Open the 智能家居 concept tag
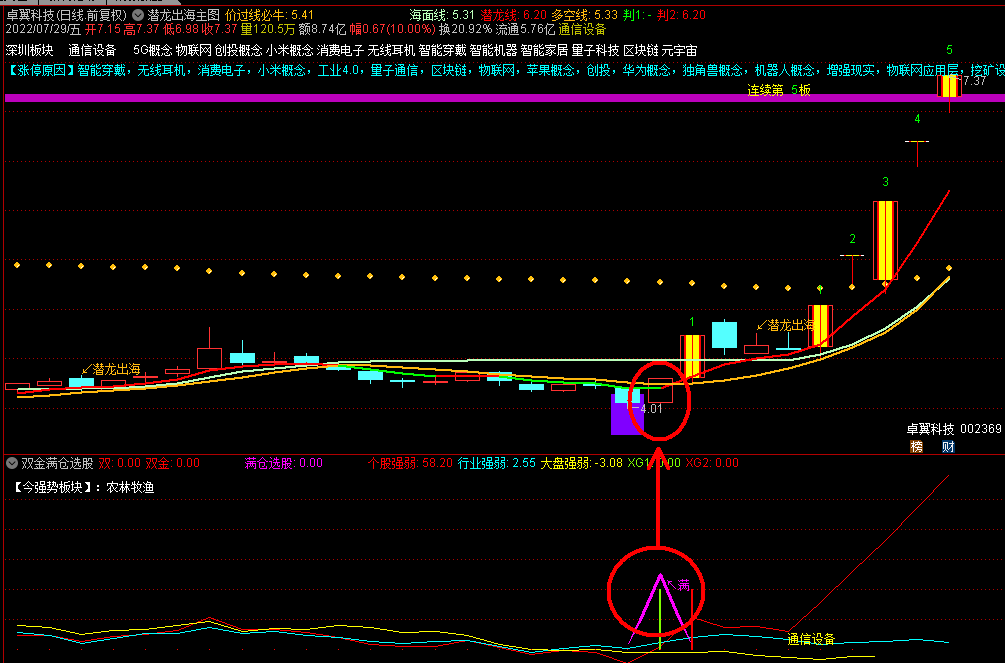This screenshot has height=663, width=1005. click(x=544, y=51)
